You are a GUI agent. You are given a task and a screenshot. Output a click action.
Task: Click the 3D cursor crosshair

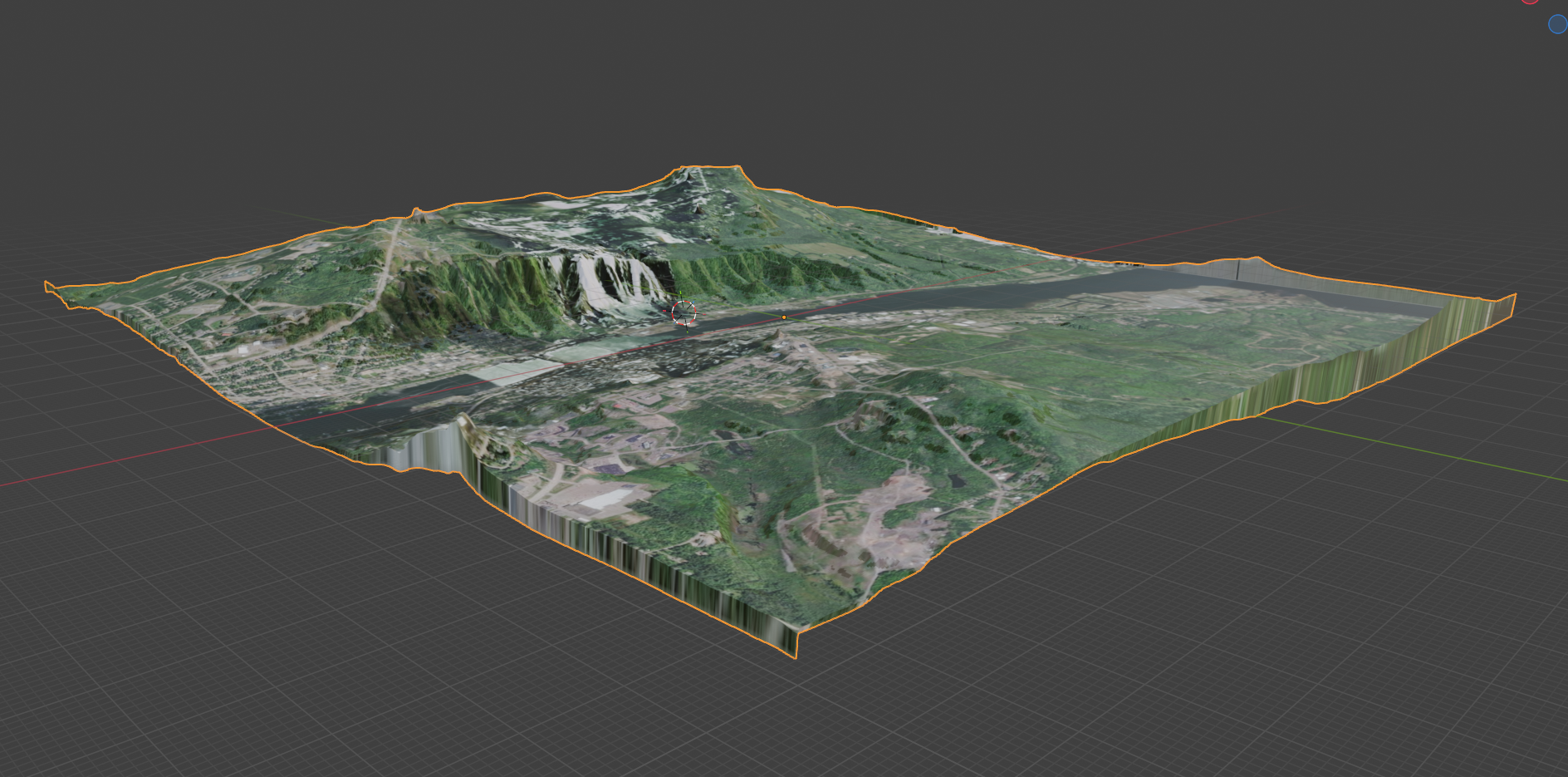click(684, 312)
